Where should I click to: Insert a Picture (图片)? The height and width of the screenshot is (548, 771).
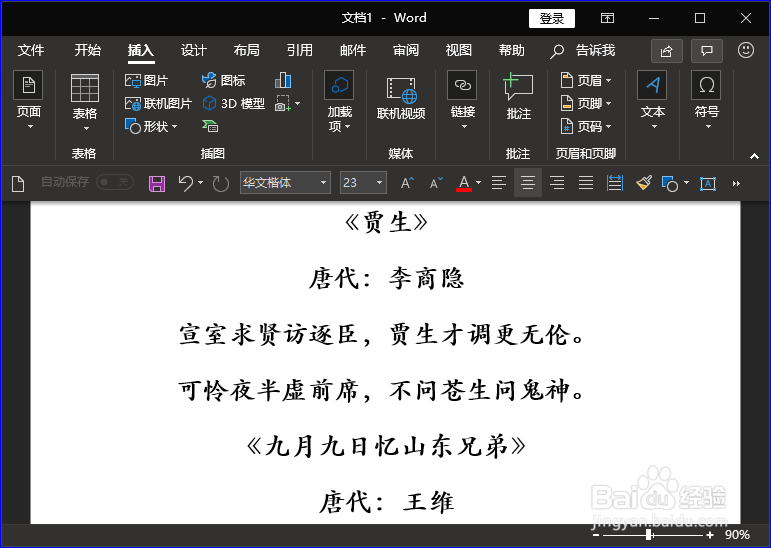tap(147, 81)
